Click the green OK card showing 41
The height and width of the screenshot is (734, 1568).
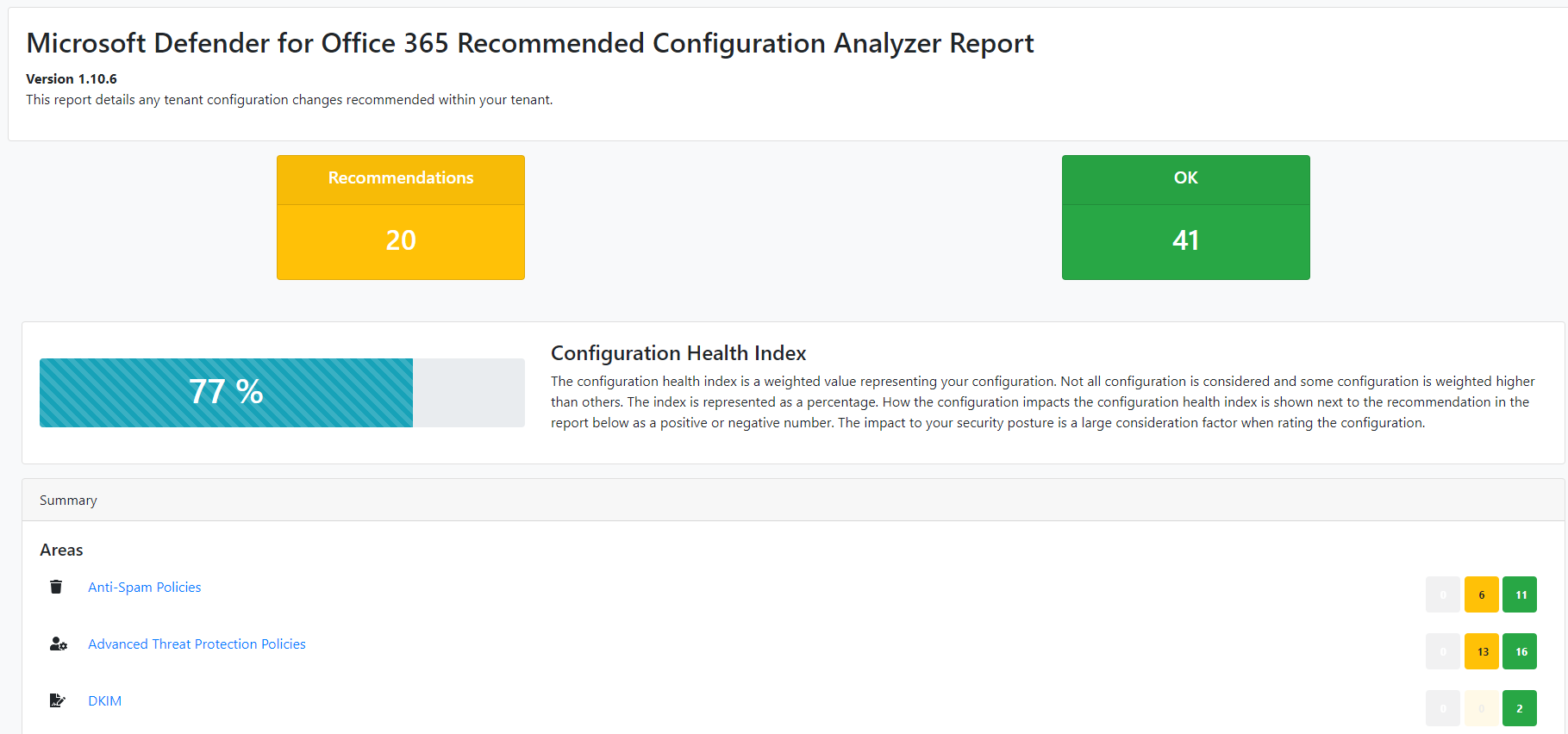click(1185, 218)
